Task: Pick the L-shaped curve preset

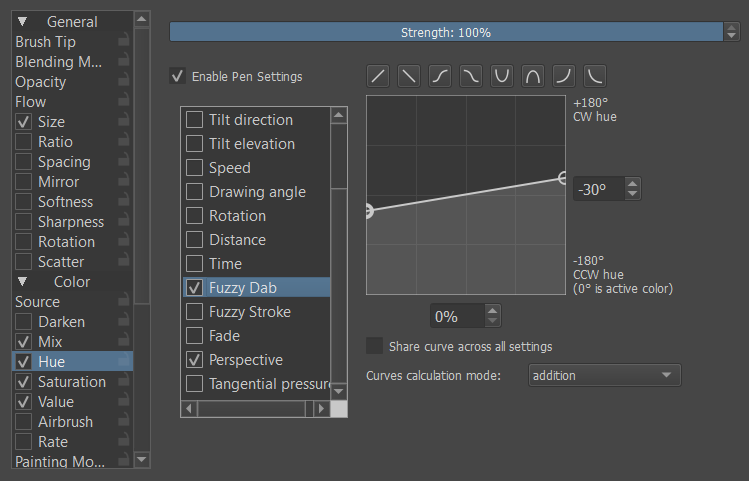Action: click(x=596, y=75)
